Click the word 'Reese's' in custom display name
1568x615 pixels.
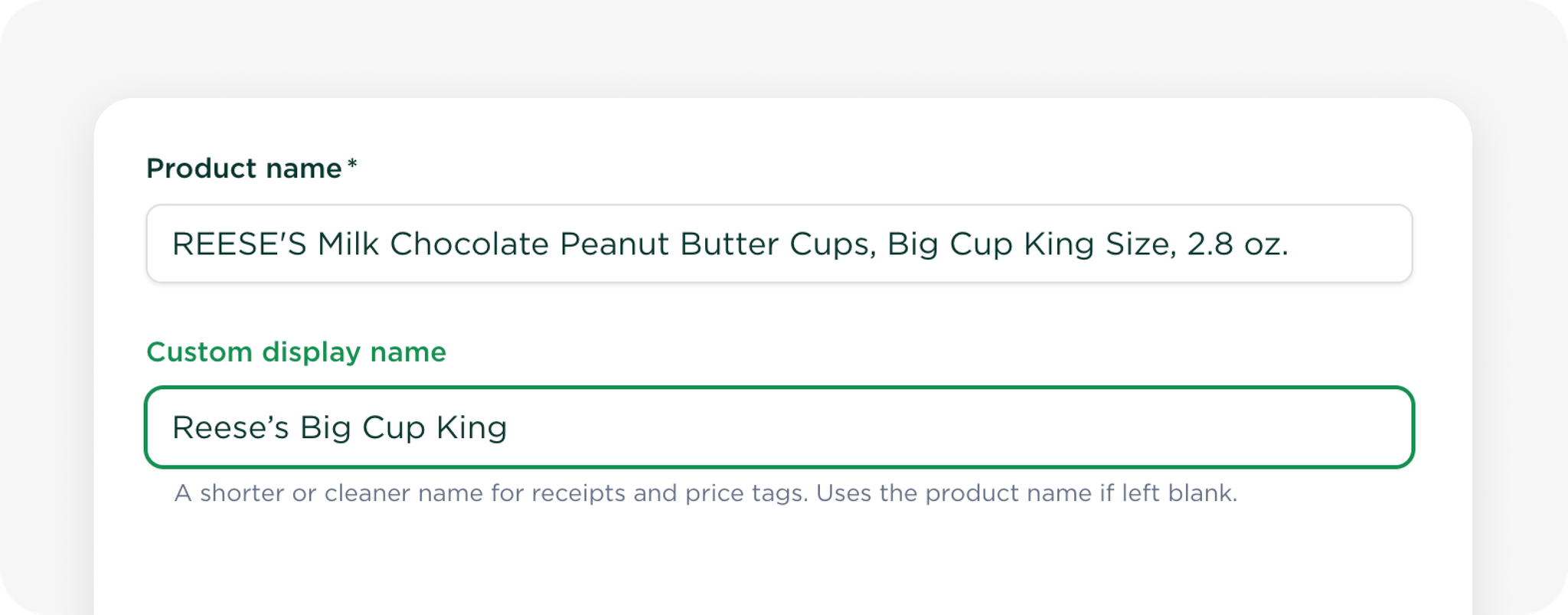point(230,427)
